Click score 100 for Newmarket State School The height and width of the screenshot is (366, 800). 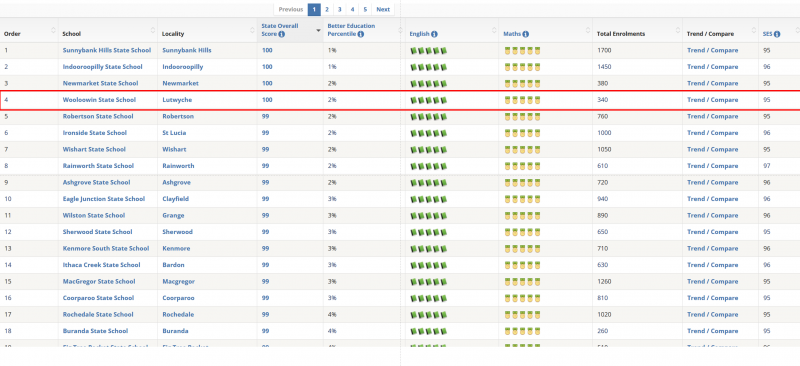pyautogui.click(x=267, y=83)
